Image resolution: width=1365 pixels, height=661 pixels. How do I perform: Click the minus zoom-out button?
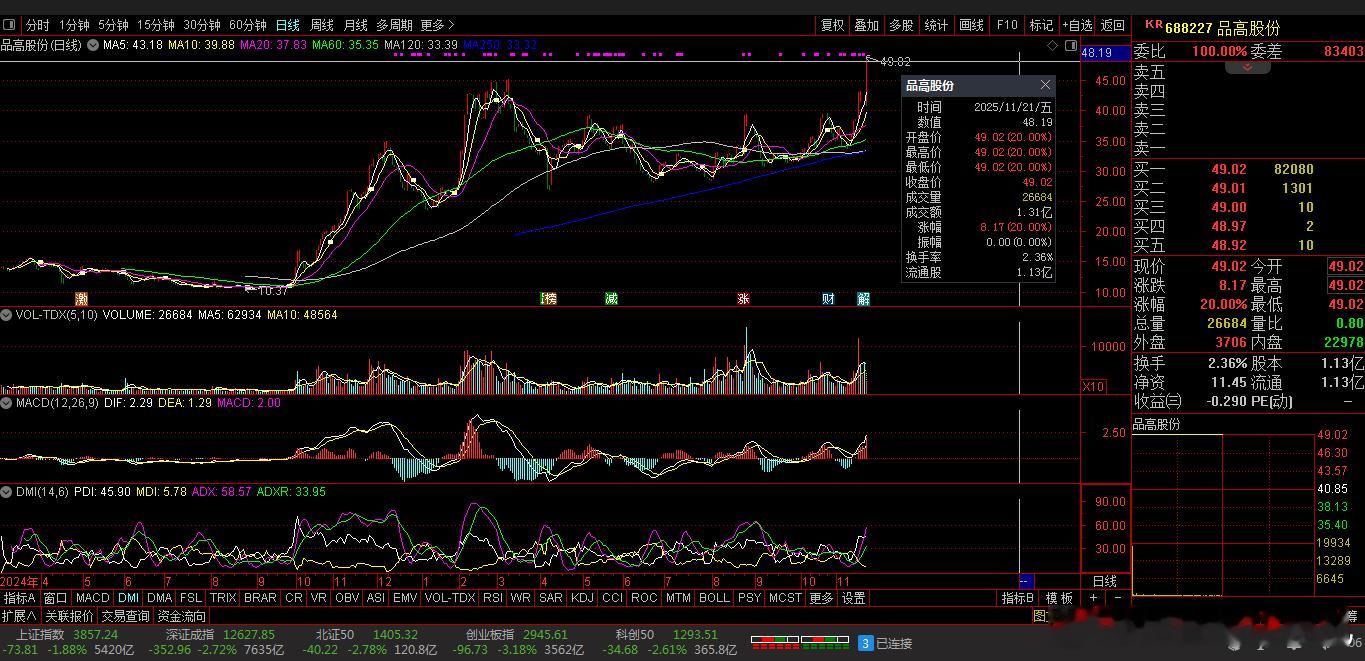point(1117,598)
